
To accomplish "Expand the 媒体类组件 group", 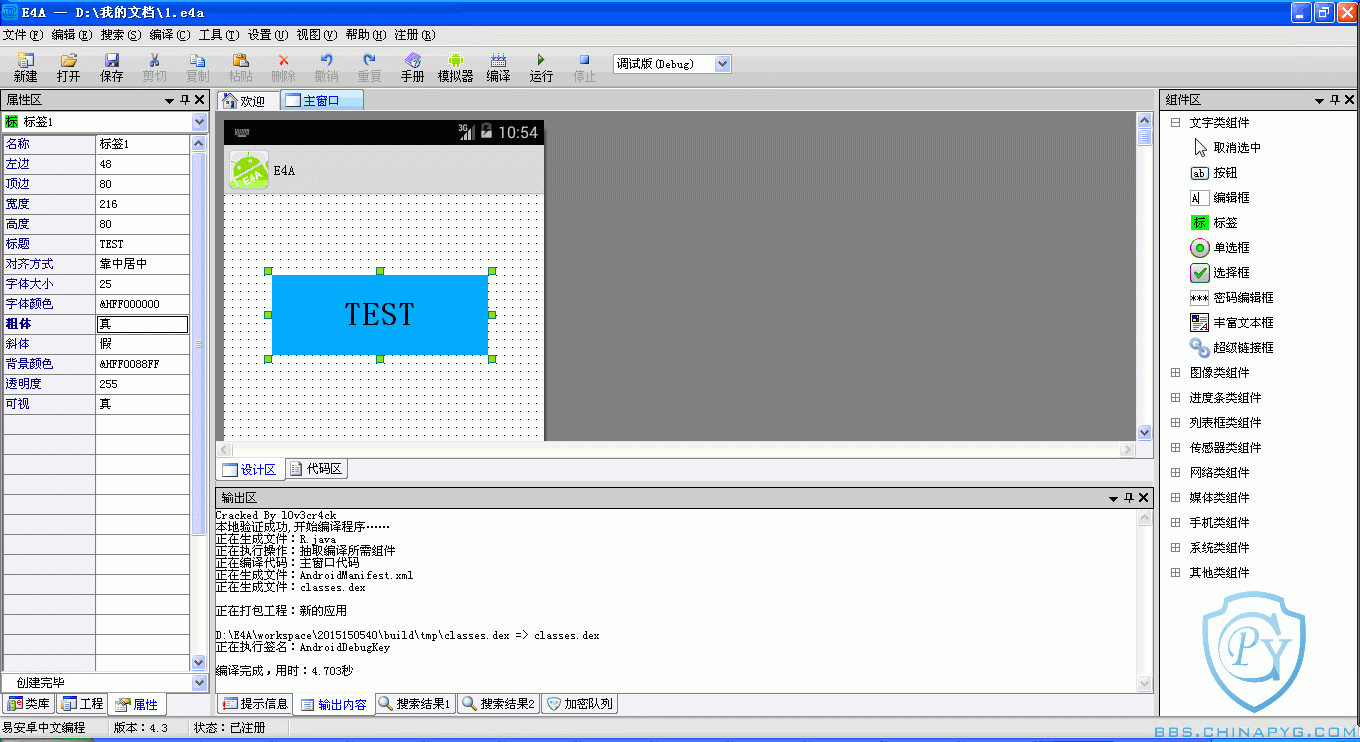I will pyautogui.click(x=1175, y=498).
